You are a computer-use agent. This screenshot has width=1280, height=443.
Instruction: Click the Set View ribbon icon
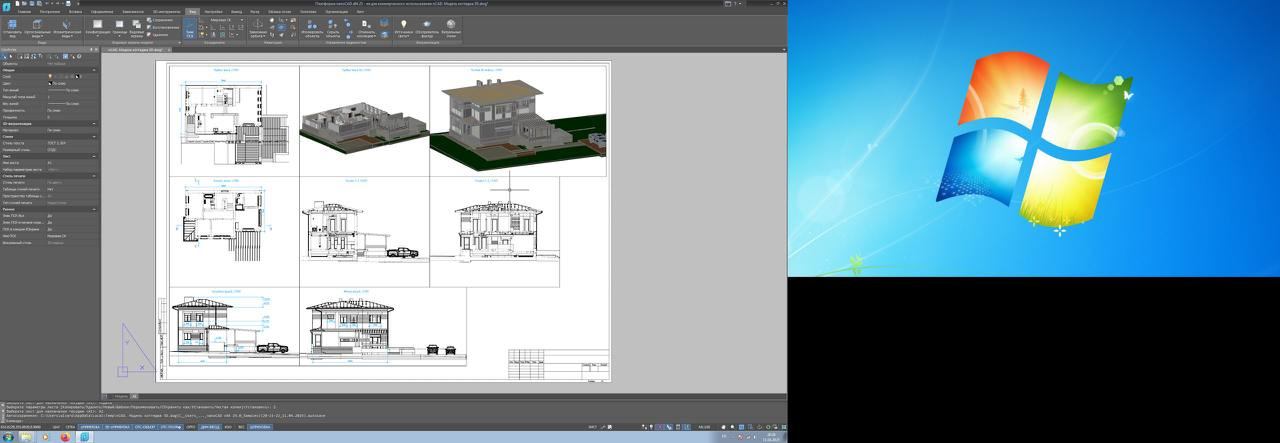tap(12, 24)
